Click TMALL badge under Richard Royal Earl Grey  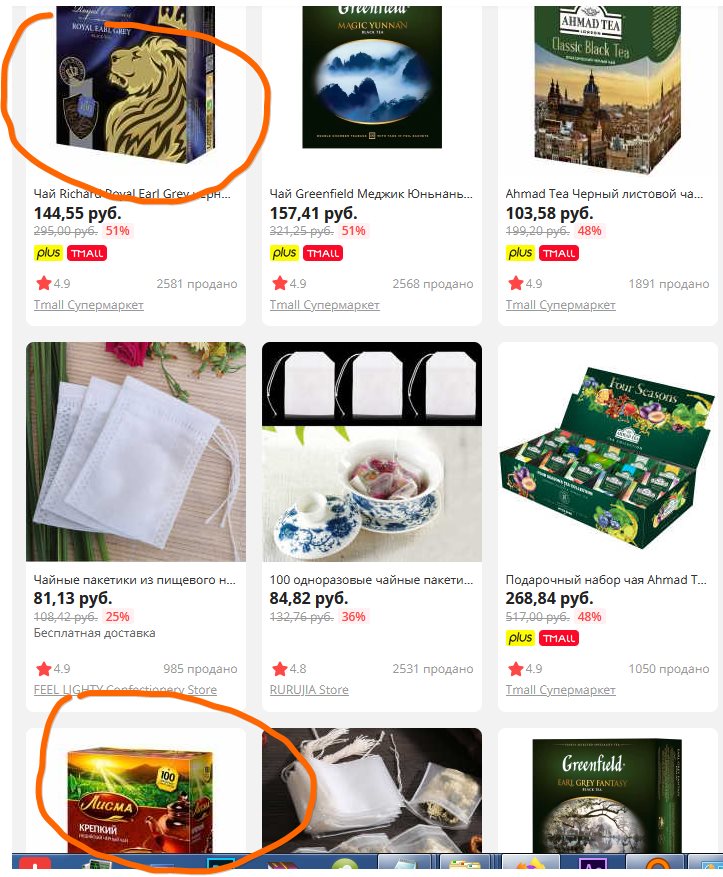(x=87, y=253)
